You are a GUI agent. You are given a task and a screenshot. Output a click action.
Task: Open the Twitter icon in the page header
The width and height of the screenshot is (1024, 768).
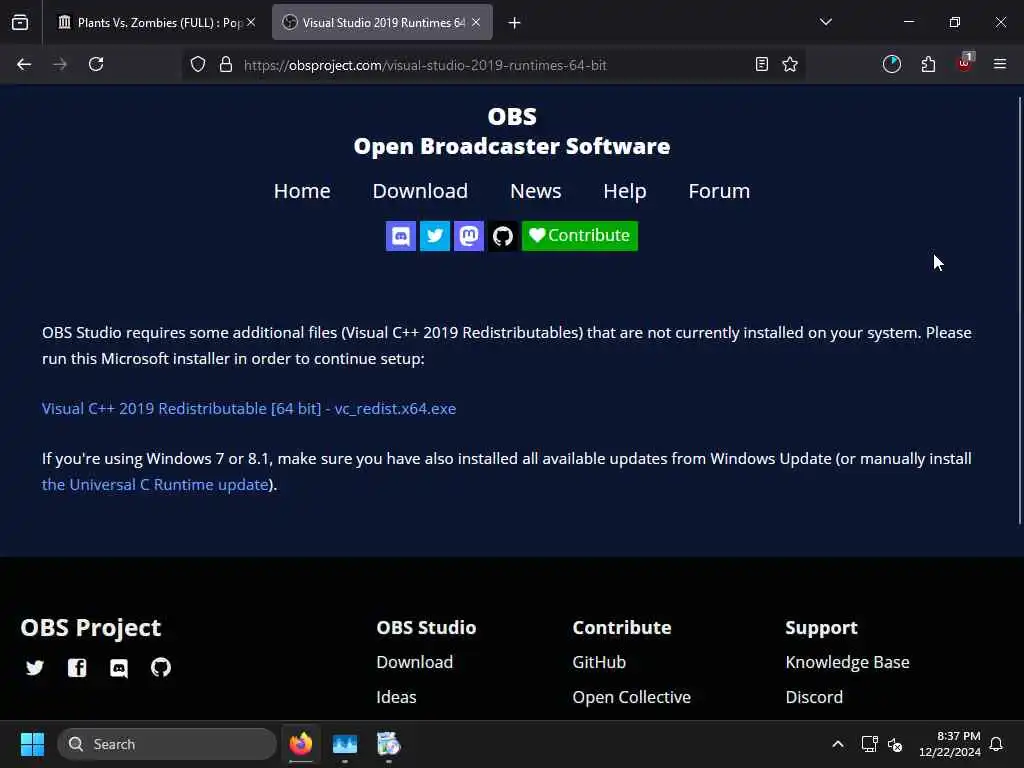pos(434,236)
